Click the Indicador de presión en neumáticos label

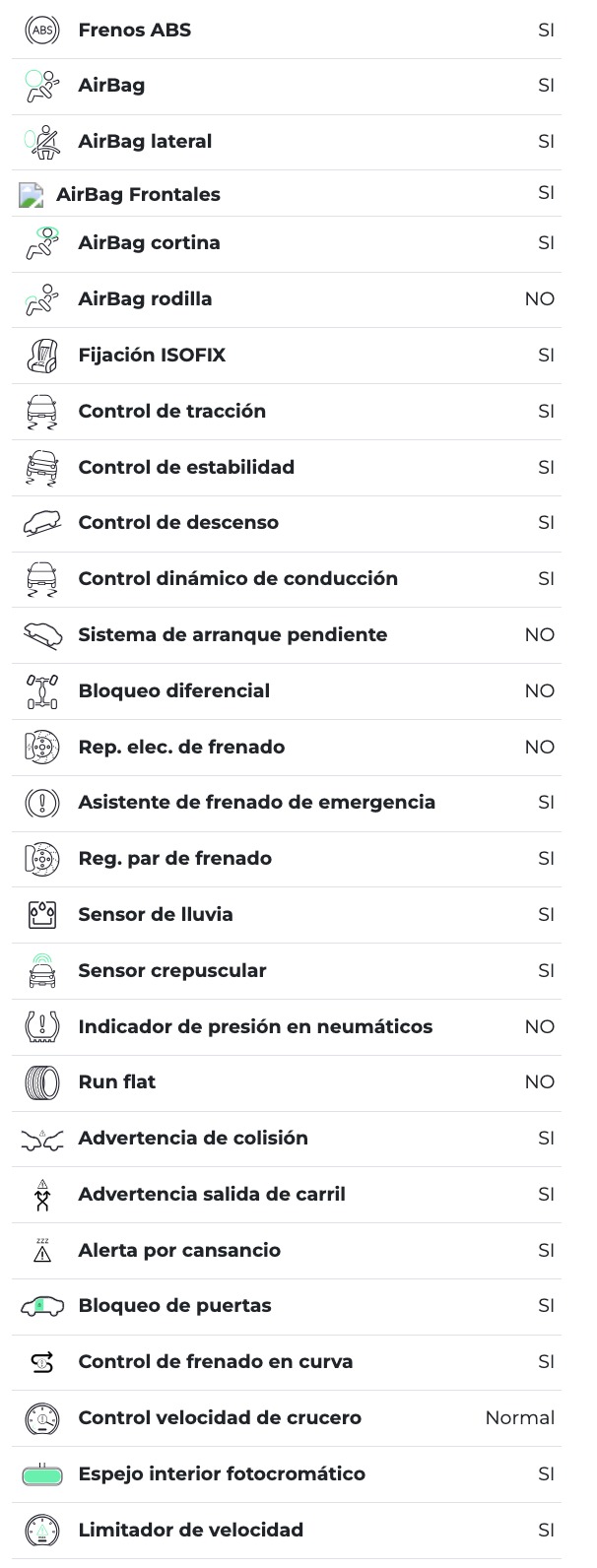[x=255, y=1026]
